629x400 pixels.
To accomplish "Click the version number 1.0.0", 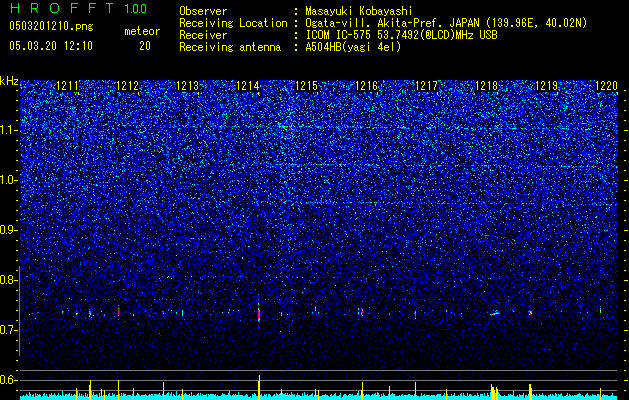I will coord(135,8).
